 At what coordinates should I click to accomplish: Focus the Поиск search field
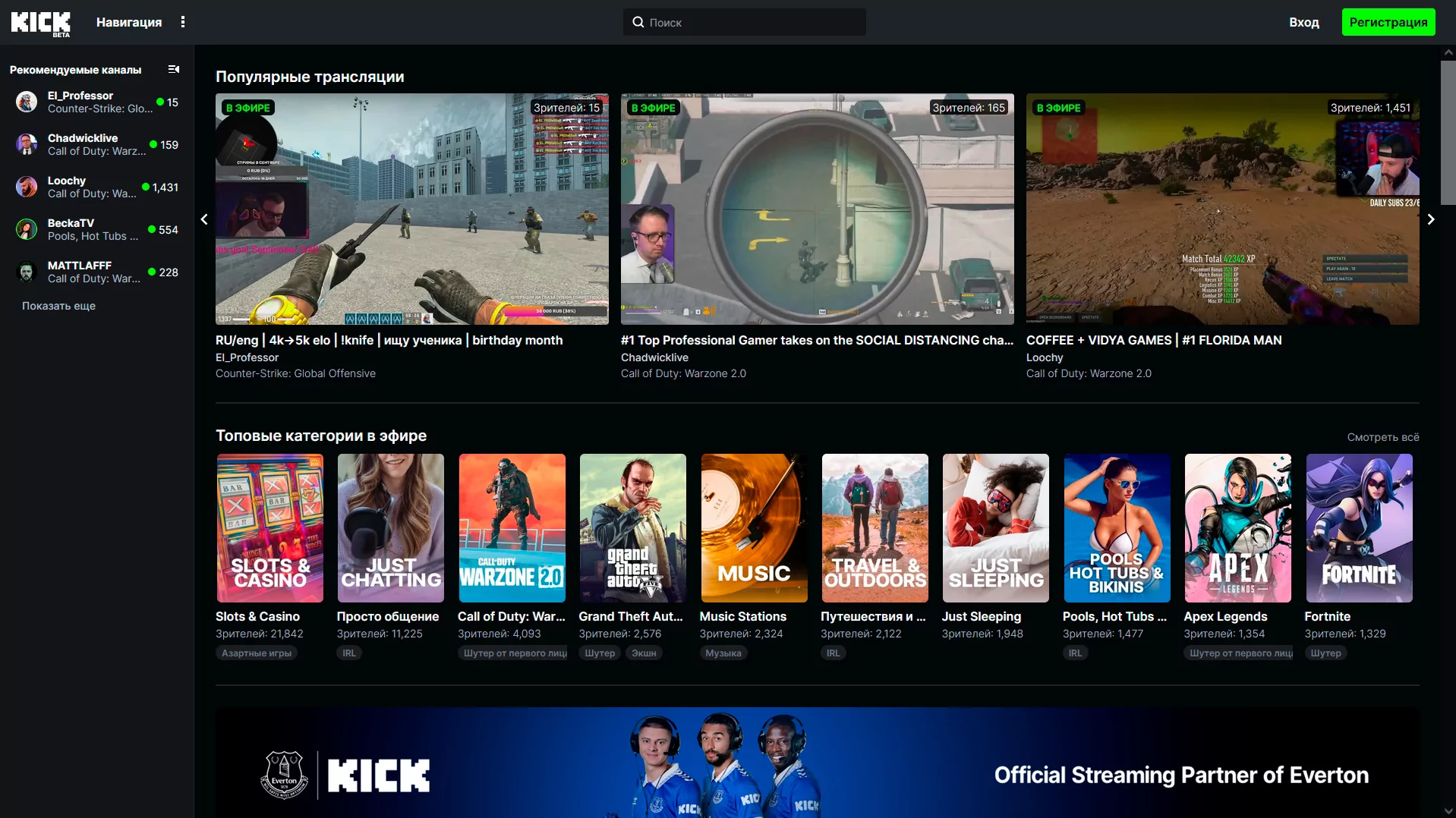[x=745, y=22]
